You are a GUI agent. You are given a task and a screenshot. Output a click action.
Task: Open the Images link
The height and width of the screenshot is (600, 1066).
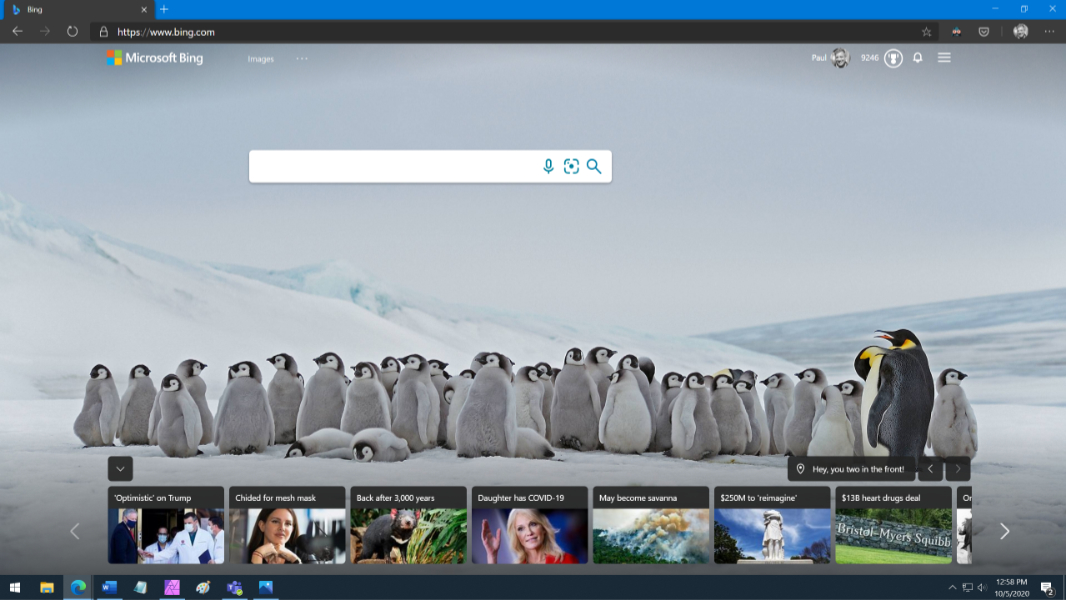point(260,59)
